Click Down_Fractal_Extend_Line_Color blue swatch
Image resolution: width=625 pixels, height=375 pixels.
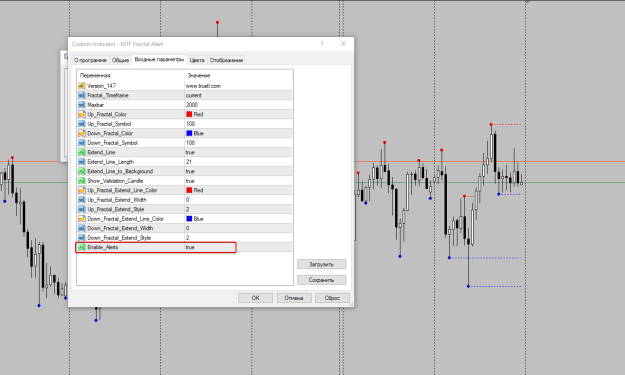(189, 219)
